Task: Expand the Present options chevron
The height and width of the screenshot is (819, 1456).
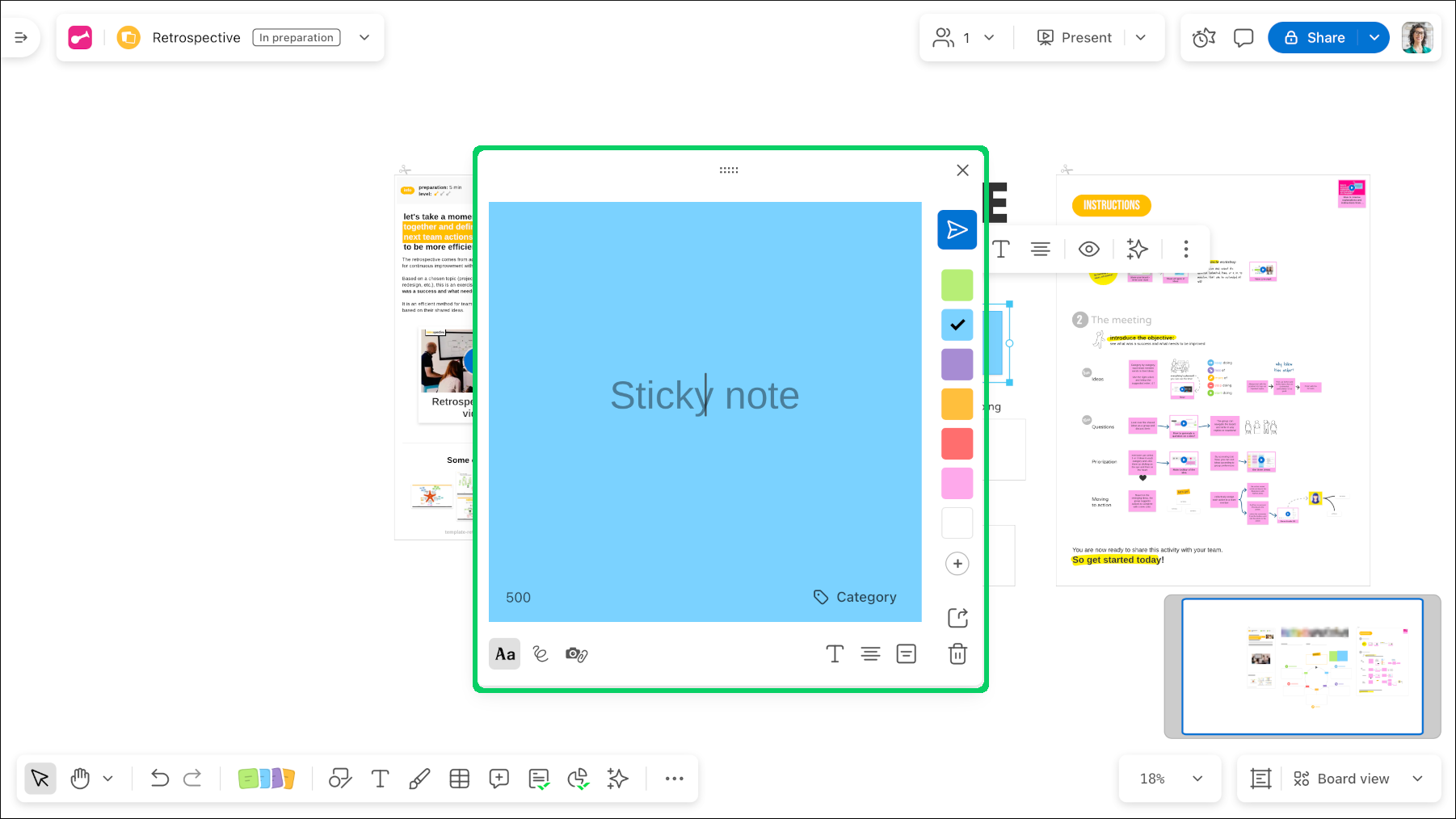Action: pyautogui.click(x=1141, y=37)
